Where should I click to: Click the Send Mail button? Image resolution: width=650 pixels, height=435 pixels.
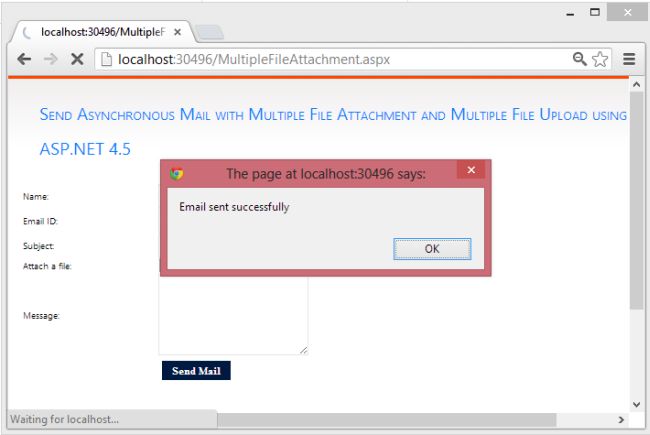pos(196,370)
